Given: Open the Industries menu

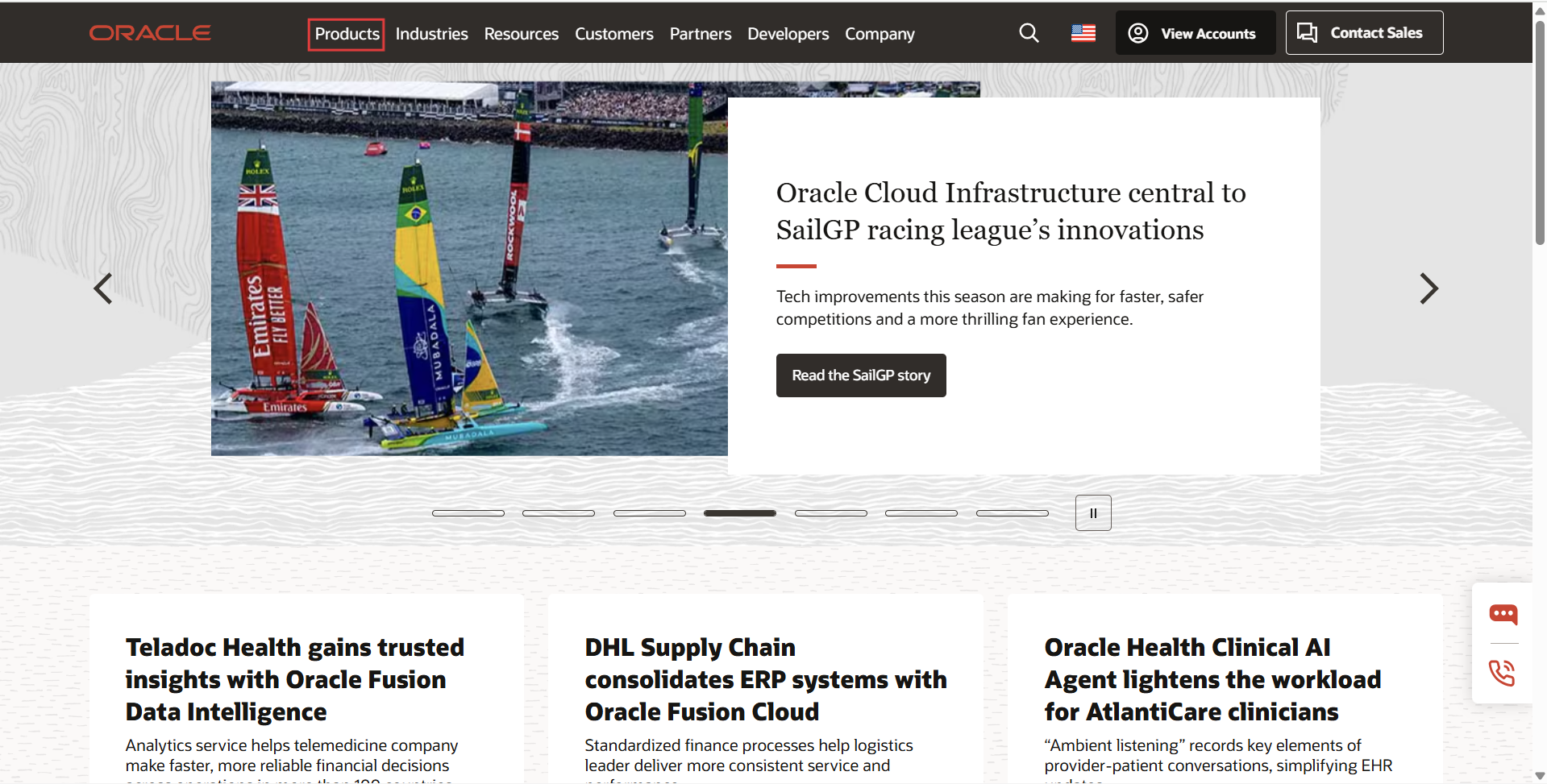Looking at the screenshot, I should tap(431, 34).
